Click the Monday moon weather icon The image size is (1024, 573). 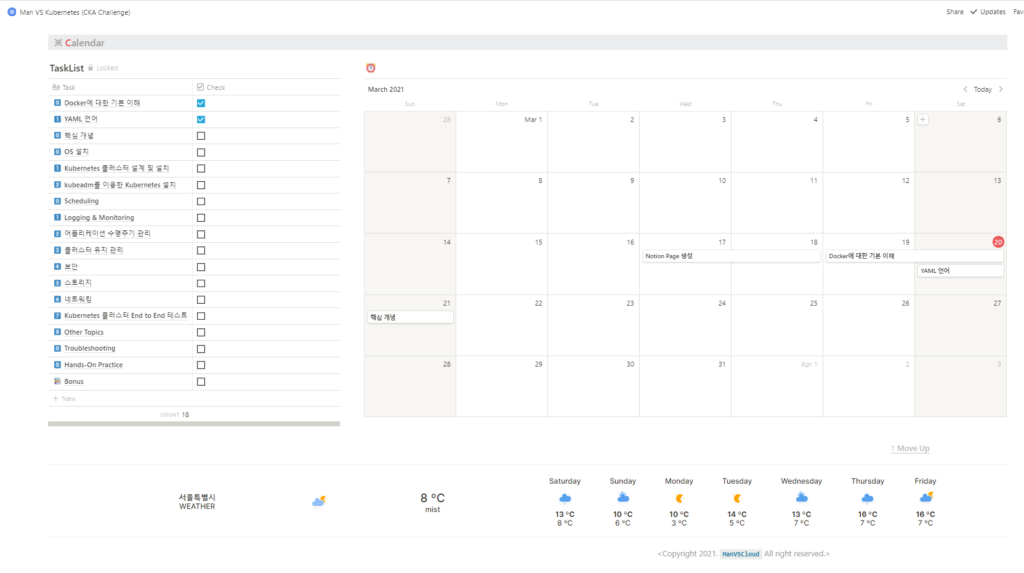tap(679, 498)
